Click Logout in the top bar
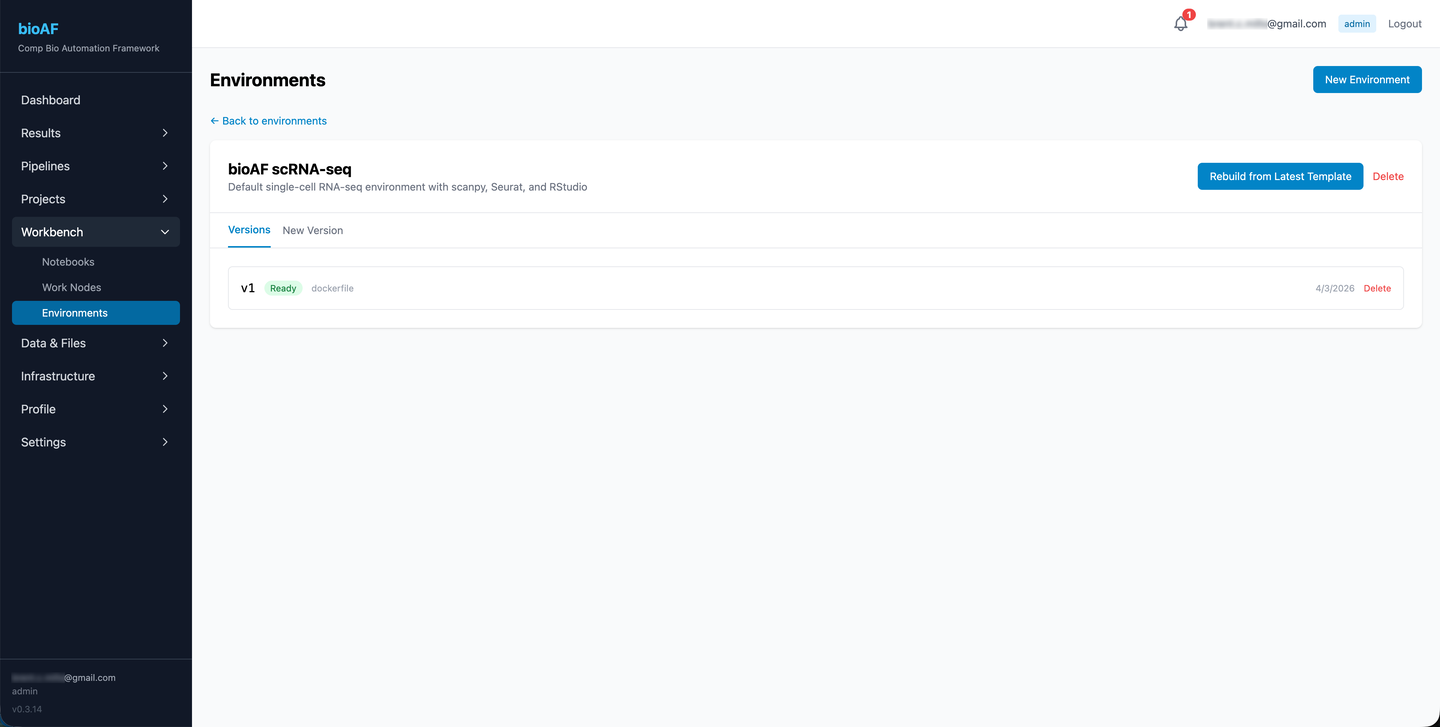The image size is (1440, 727). click(1404, 24)
